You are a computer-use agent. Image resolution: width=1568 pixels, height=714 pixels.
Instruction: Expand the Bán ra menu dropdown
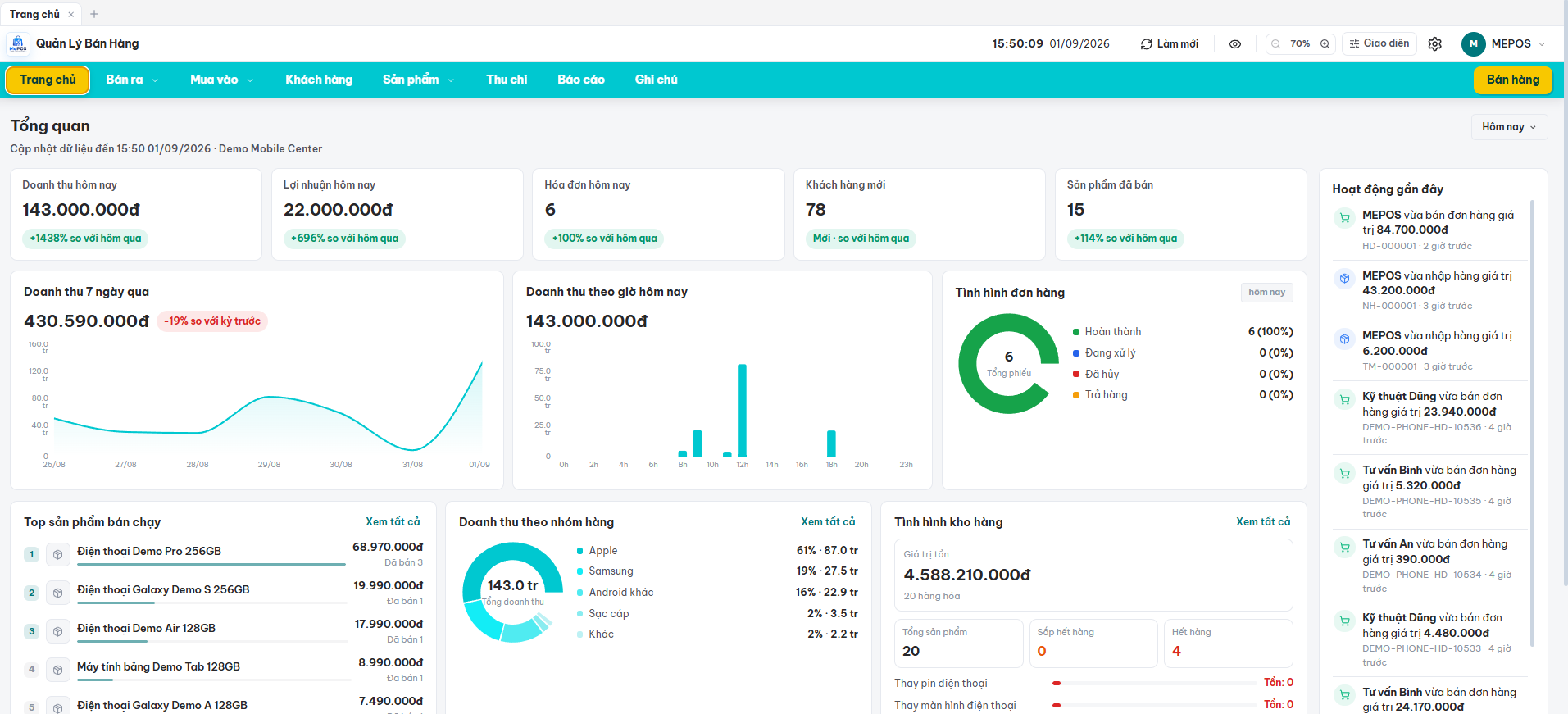pos(132,80)
